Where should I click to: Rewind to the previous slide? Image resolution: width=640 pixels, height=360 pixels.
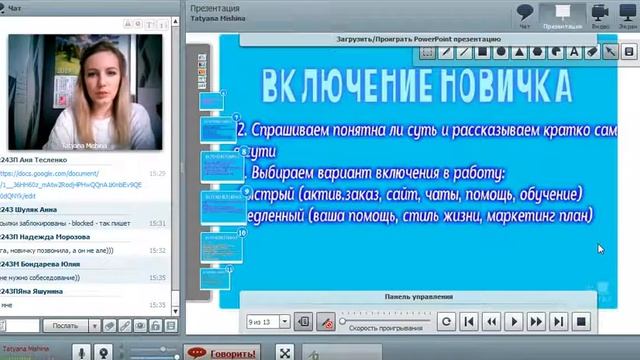point(491,322)
